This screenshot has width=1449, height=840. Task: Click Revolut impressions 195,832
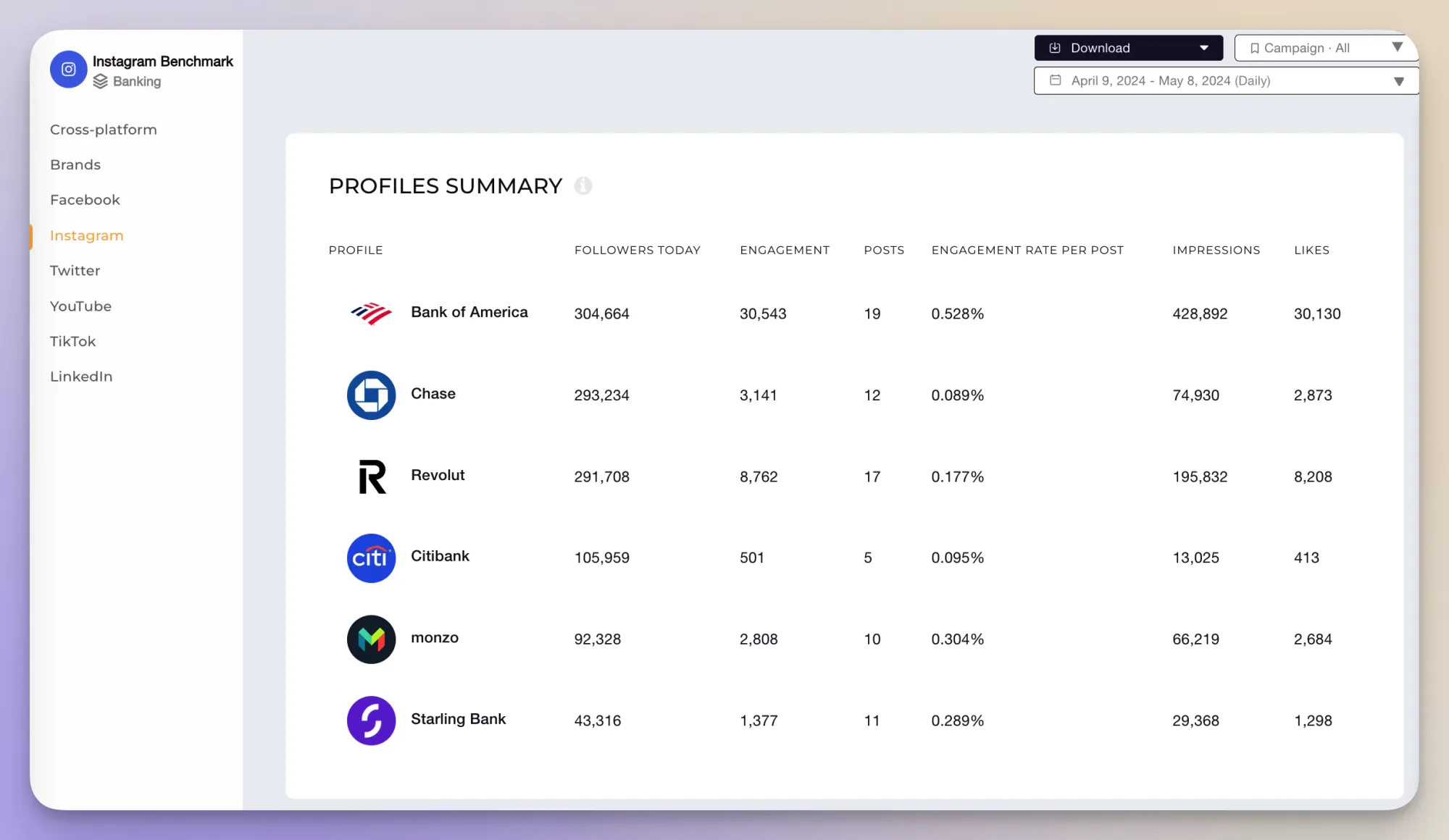1200,476
